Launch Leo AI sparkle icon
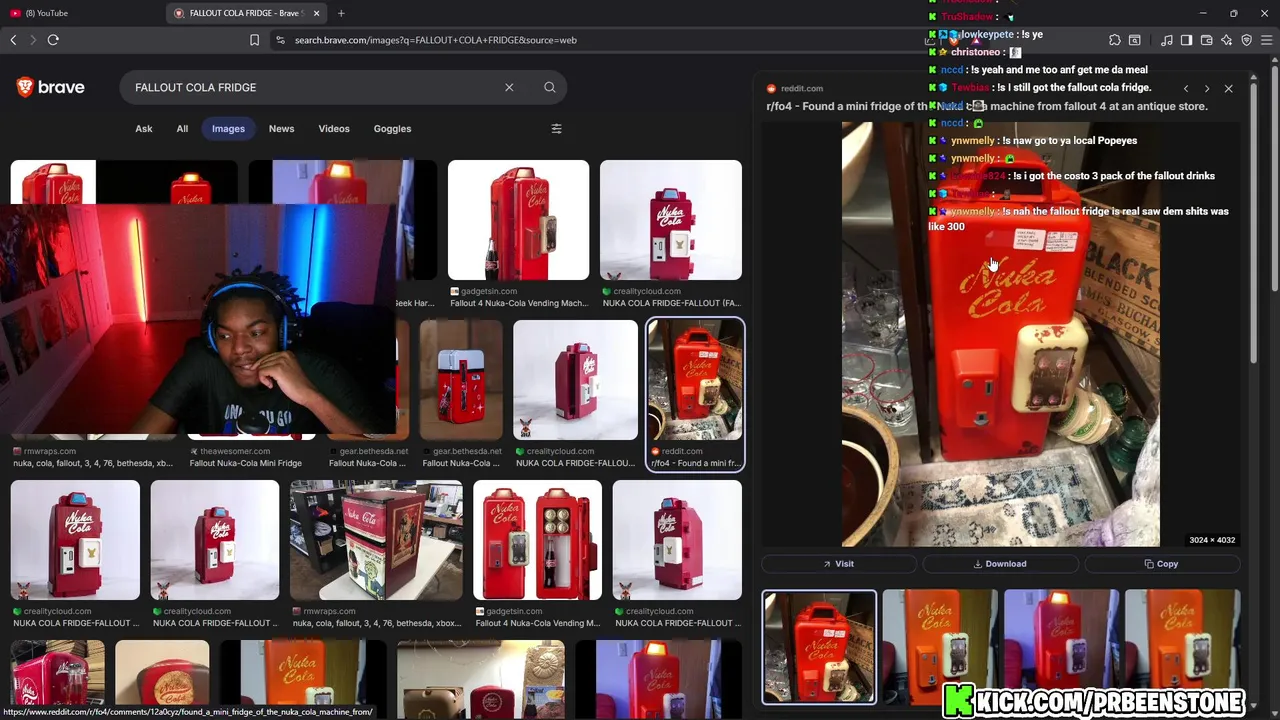Image resolution: width=1280 pixels, height=720 pixels. [1226, 40]
